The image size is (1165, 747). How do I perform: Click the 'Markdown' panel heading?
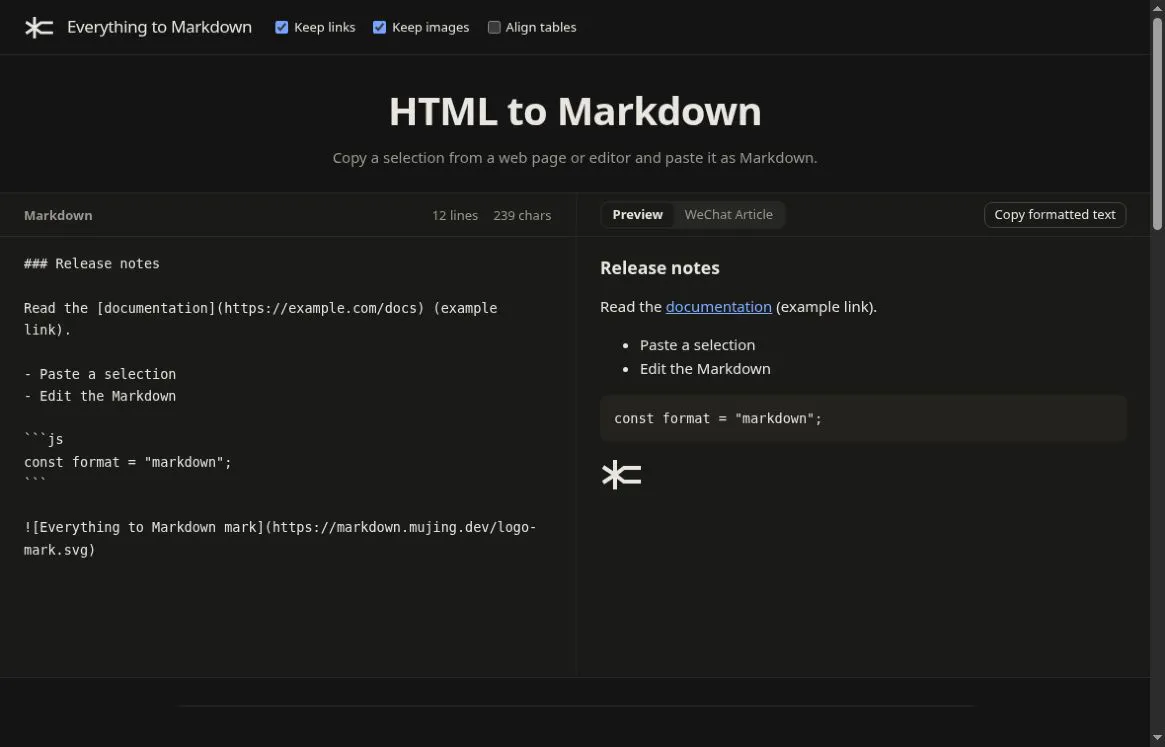tap(58, 216)
